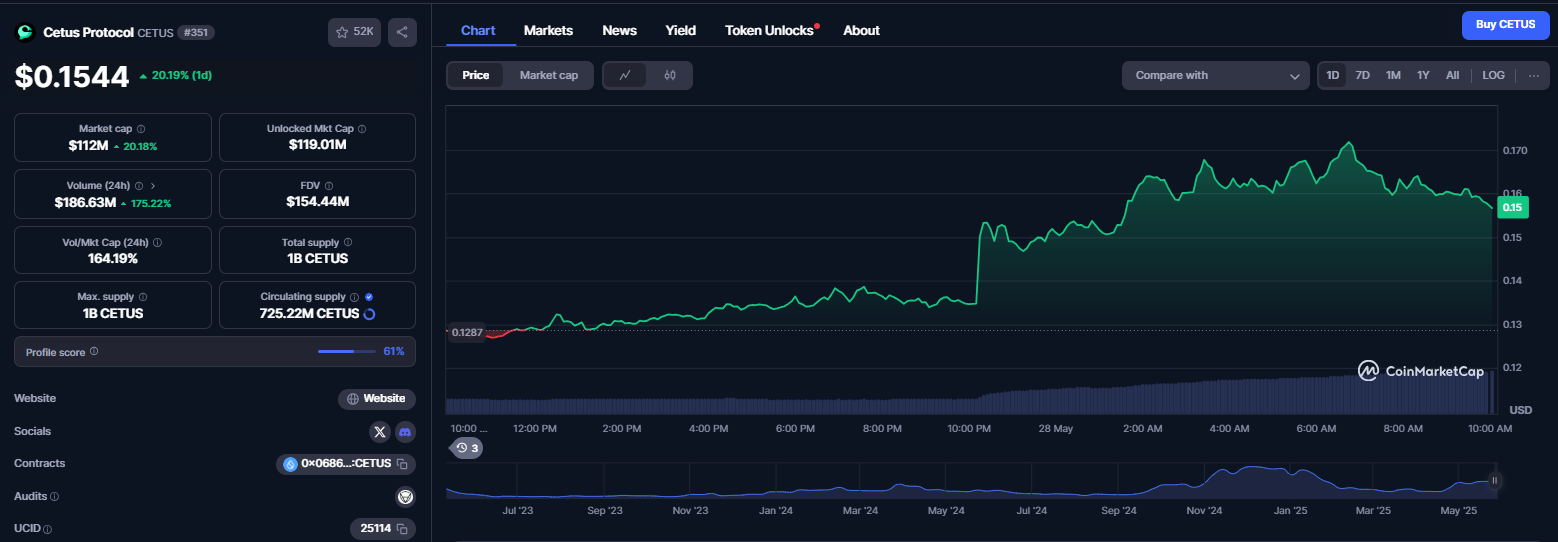The height and width of the screenshot is (542, 1558).
Task: Show Audits info icon
Action: (x=54, y=496)
